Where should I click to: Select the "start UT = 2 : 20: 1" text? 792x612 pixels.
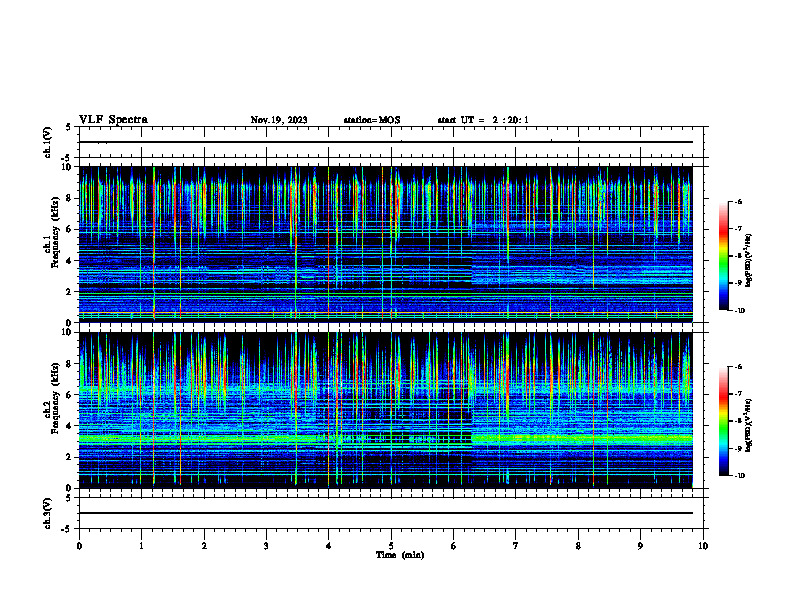click(483, 120)
